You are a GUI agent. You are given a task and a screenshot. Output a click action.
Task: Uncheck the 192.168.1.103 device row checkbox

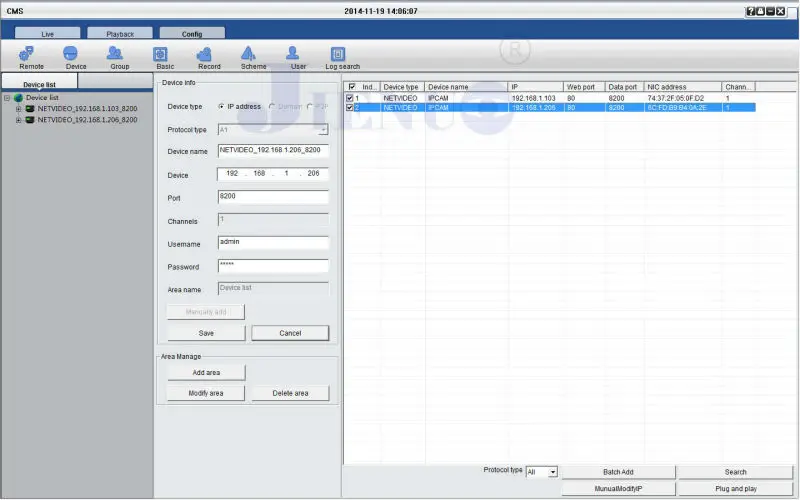click(x=350, y=98)
